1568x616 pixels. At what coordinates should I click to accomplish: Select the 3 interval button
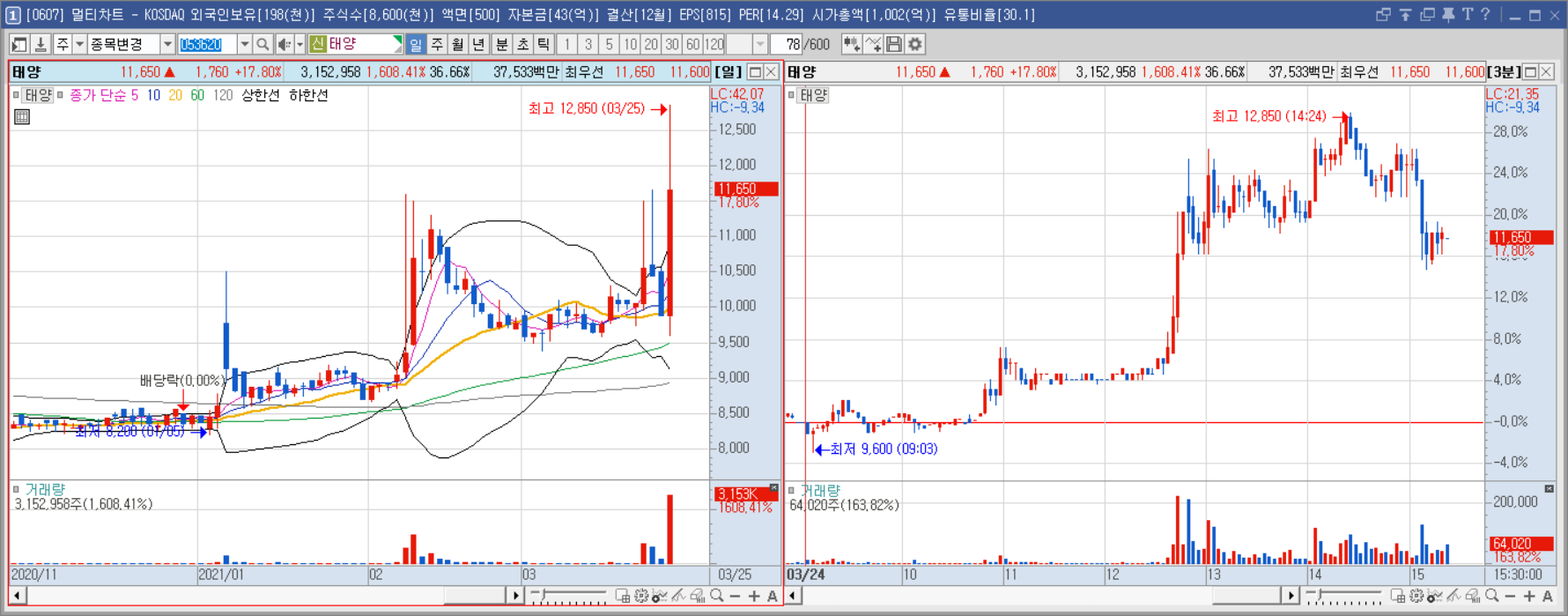pos(588,44)
